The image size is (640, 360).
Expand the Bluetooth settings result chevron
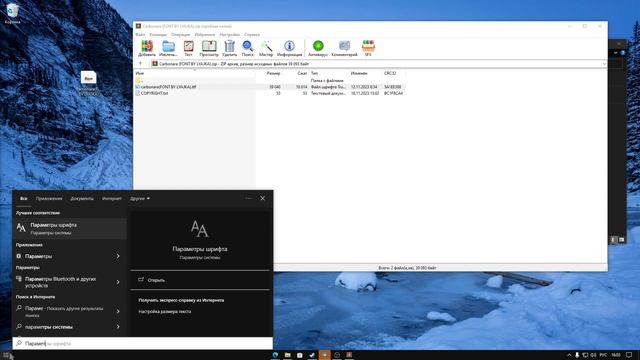pyautogui.click(x=118, y=282)
